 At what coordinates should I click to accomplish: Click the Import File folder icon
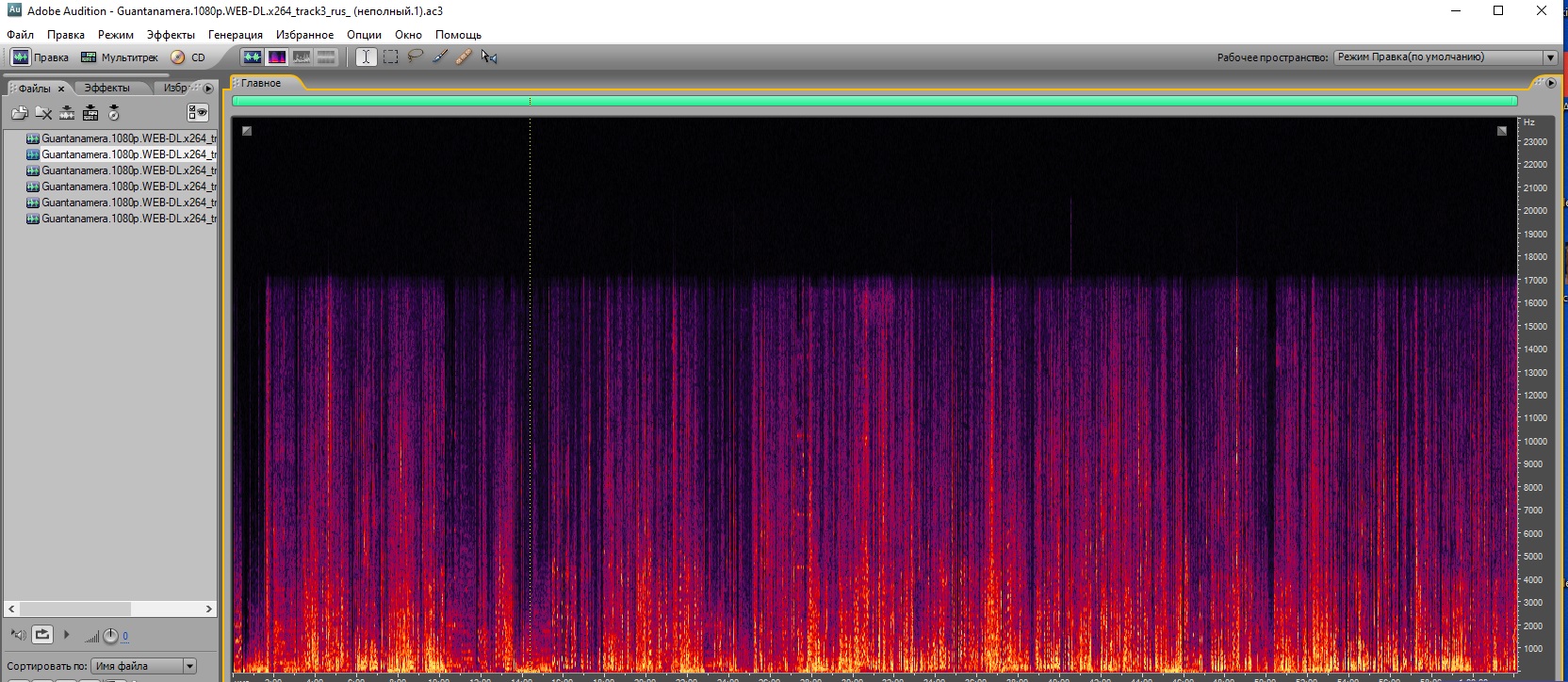pyautogui.click(x=20, y=113)
